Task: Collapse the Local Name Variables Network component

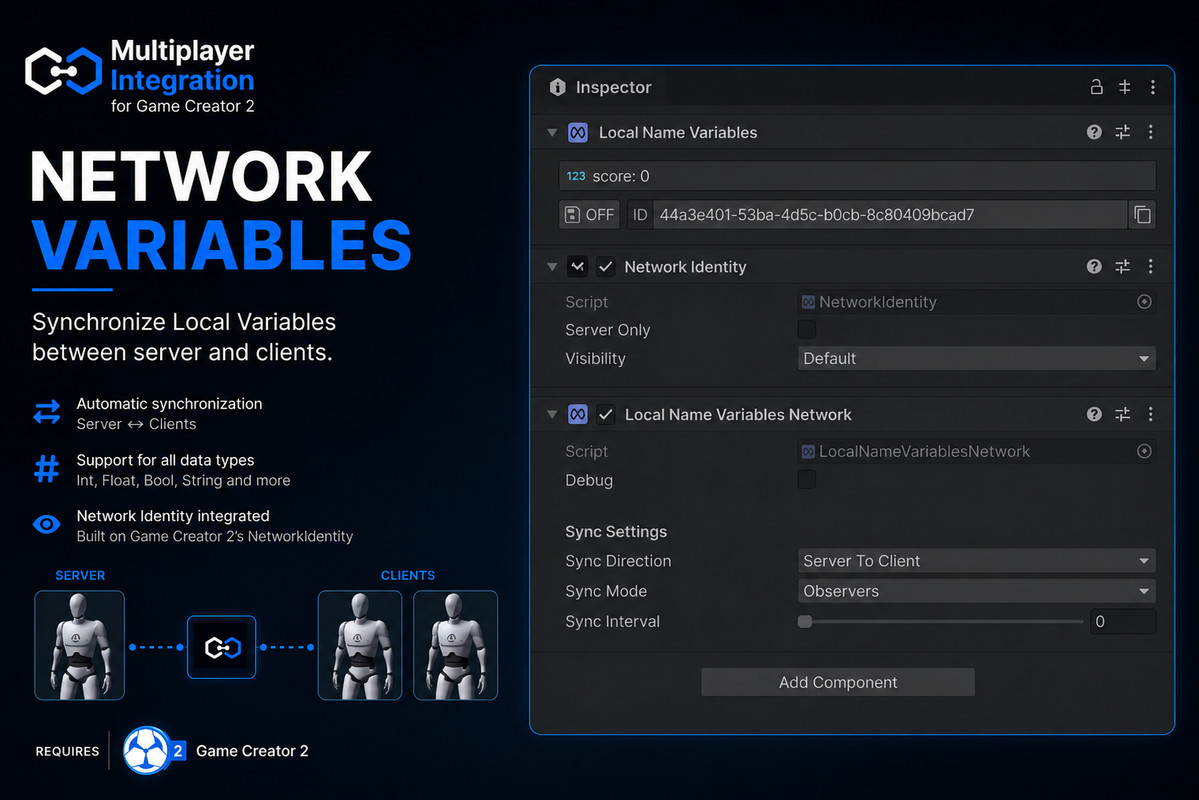Action: tap(552, 415)
